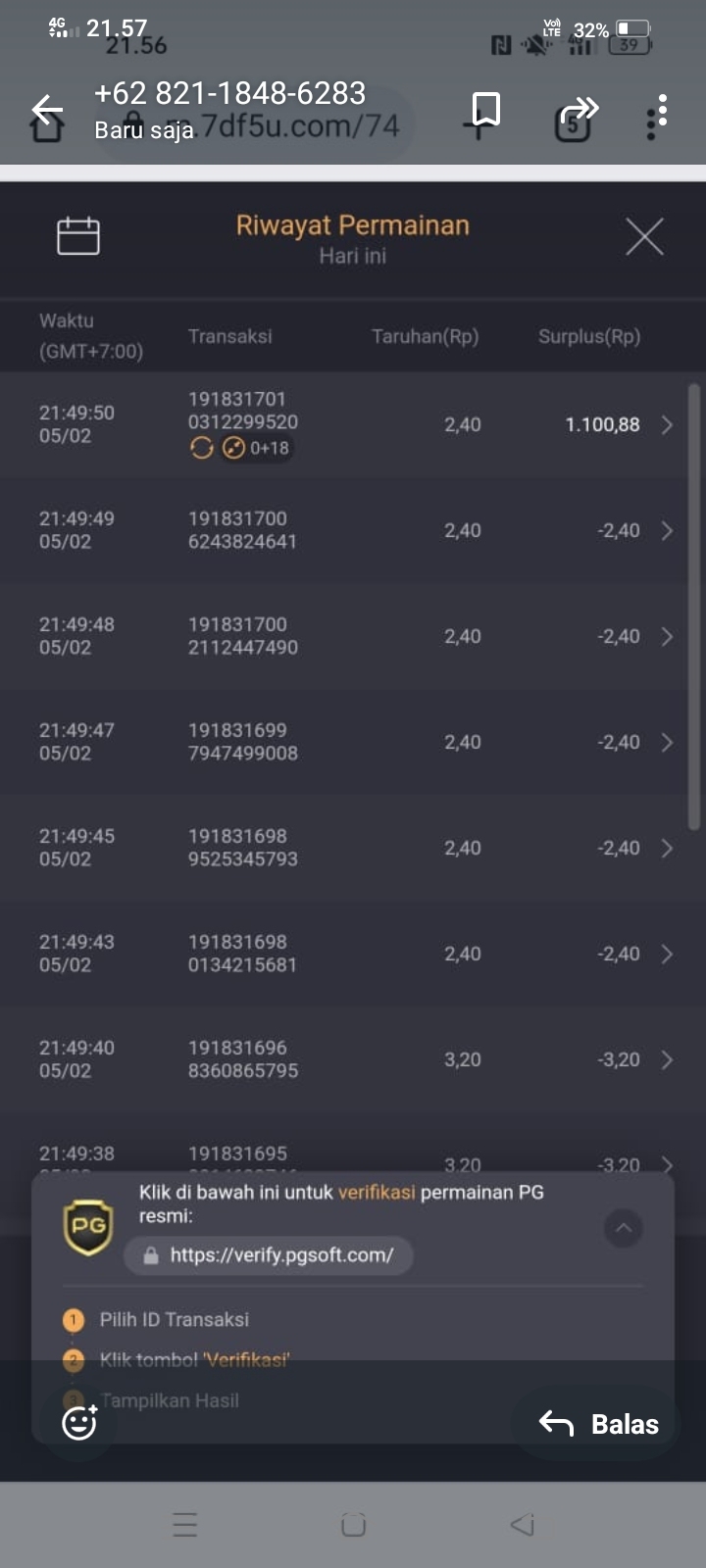Expand the 3,20 bet row at 21:49:40

click(667, 1059)
